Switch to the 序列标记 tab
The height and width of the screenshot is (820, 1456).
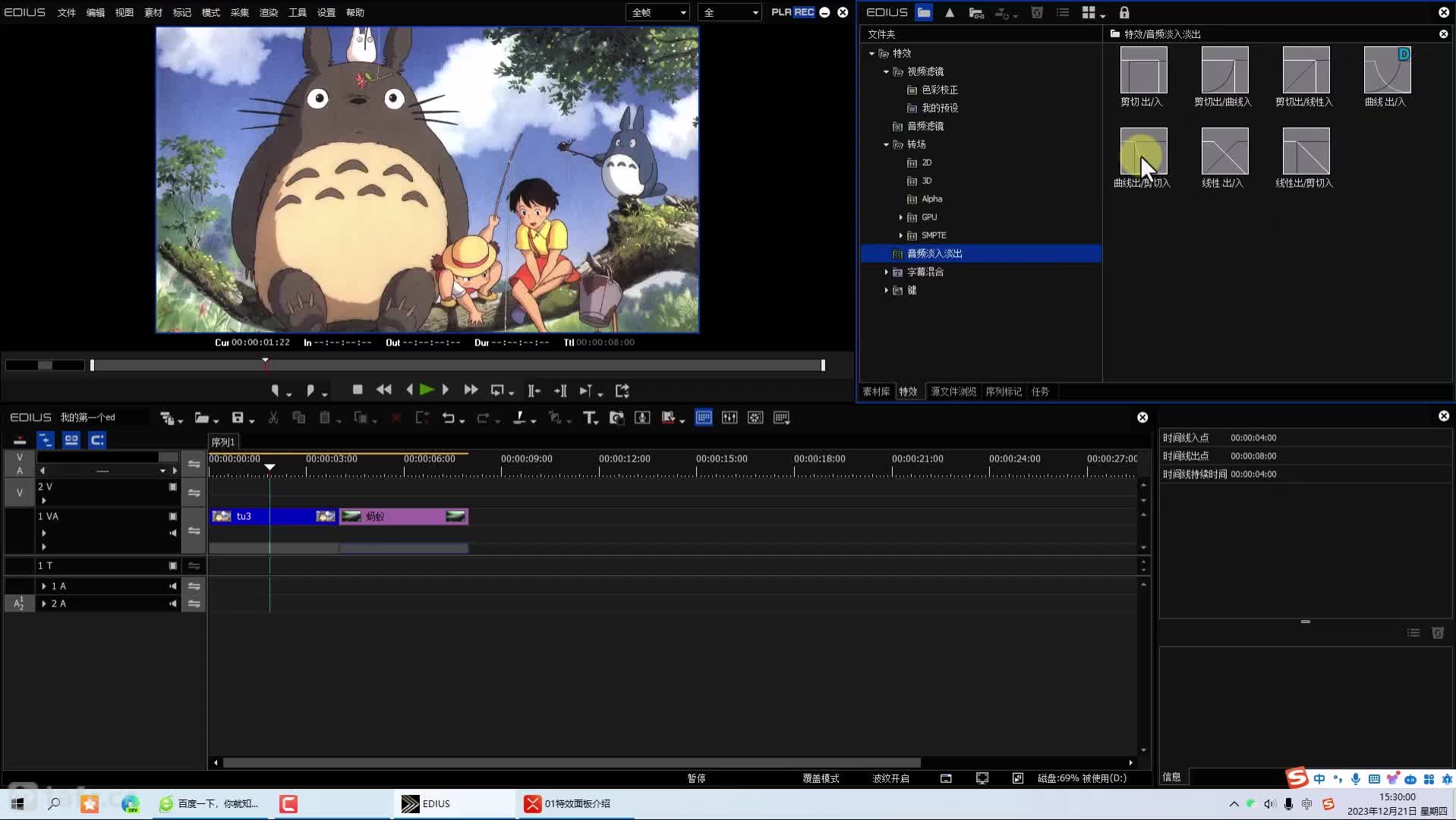pyautogui.click(x=1004, y=392)
